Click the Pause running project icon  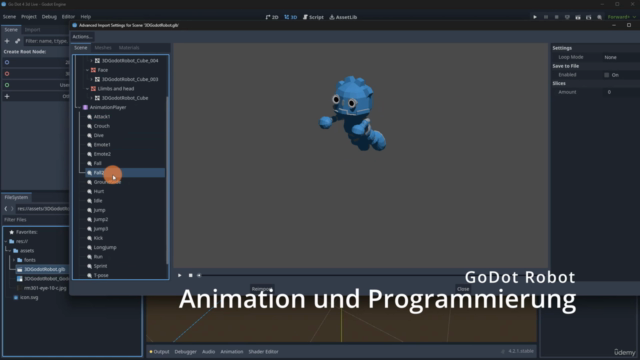tap(546, 17)
